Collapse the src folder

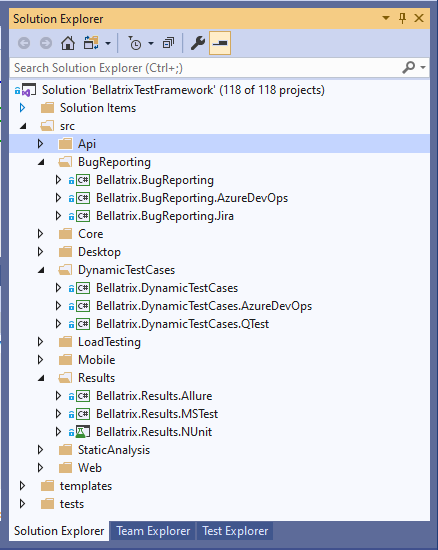pyautogui.click(x=23, y=126)
